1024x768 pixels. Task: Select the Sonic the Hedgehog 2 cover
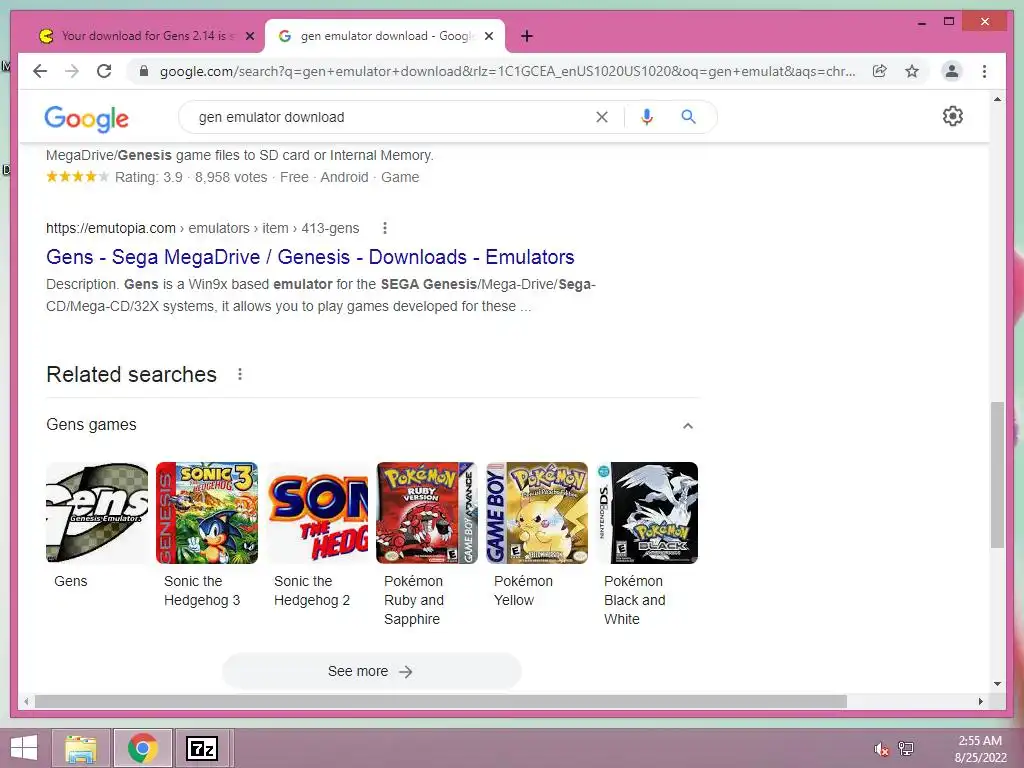[317, 513]
